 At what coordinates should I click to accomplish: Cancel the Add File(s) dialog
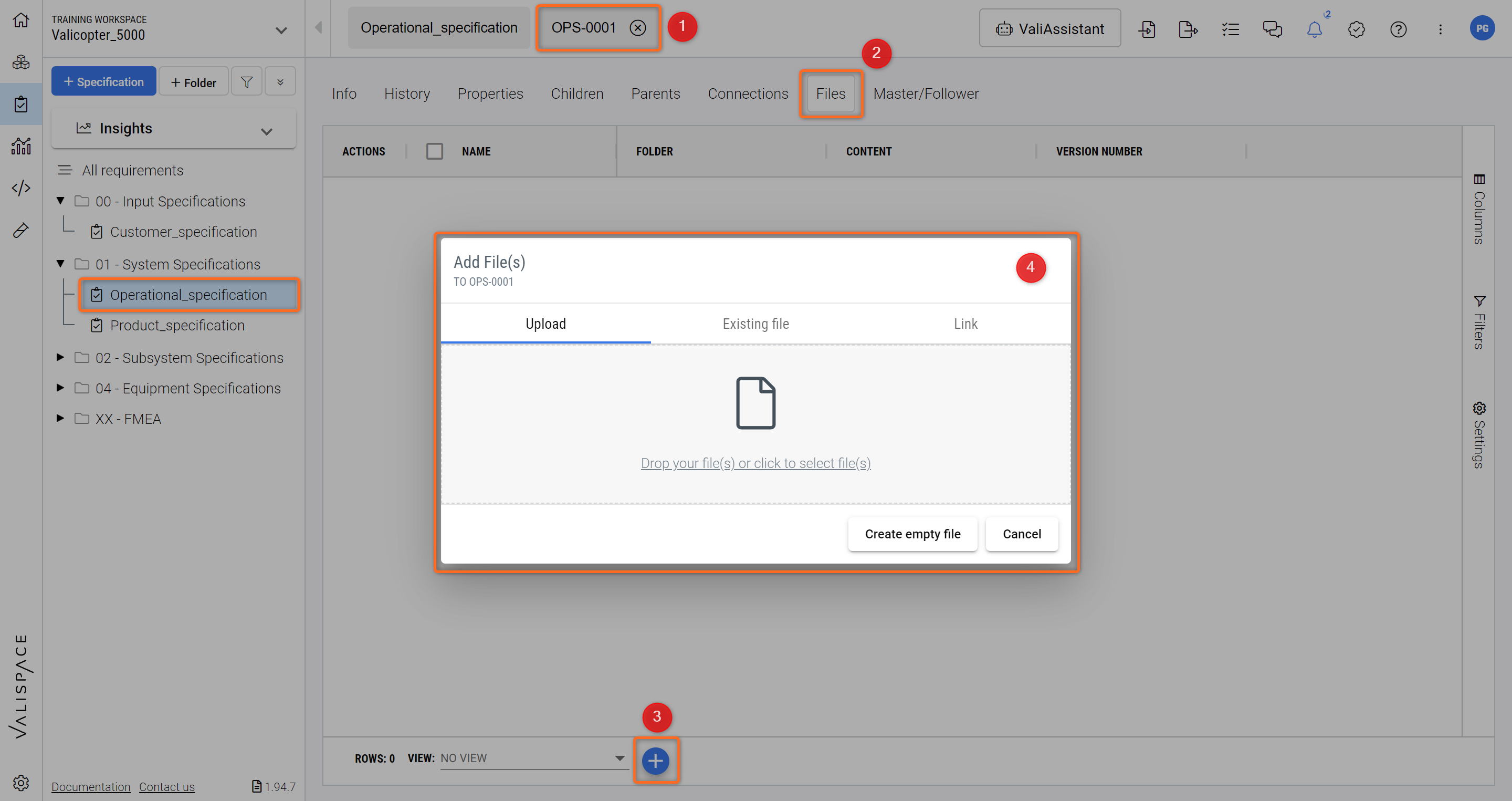(1021, 534)
